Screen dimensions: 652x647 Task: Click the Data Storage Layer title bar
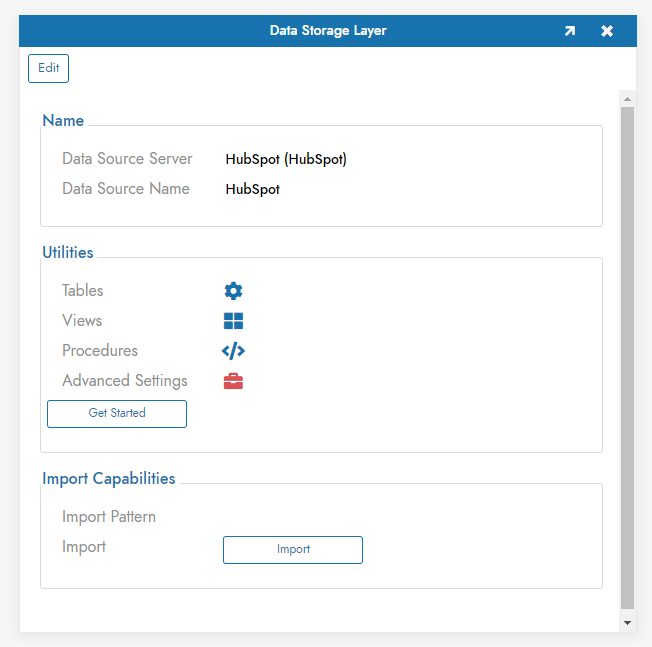pyautogui.click(x=328, y=31)
